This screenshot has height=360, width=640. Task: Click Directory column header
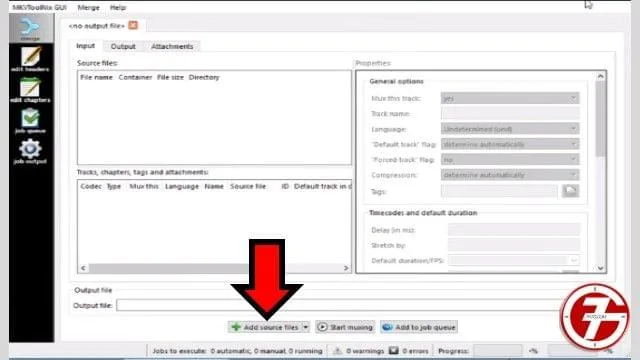pyautogui.click(x=204, y=77)
